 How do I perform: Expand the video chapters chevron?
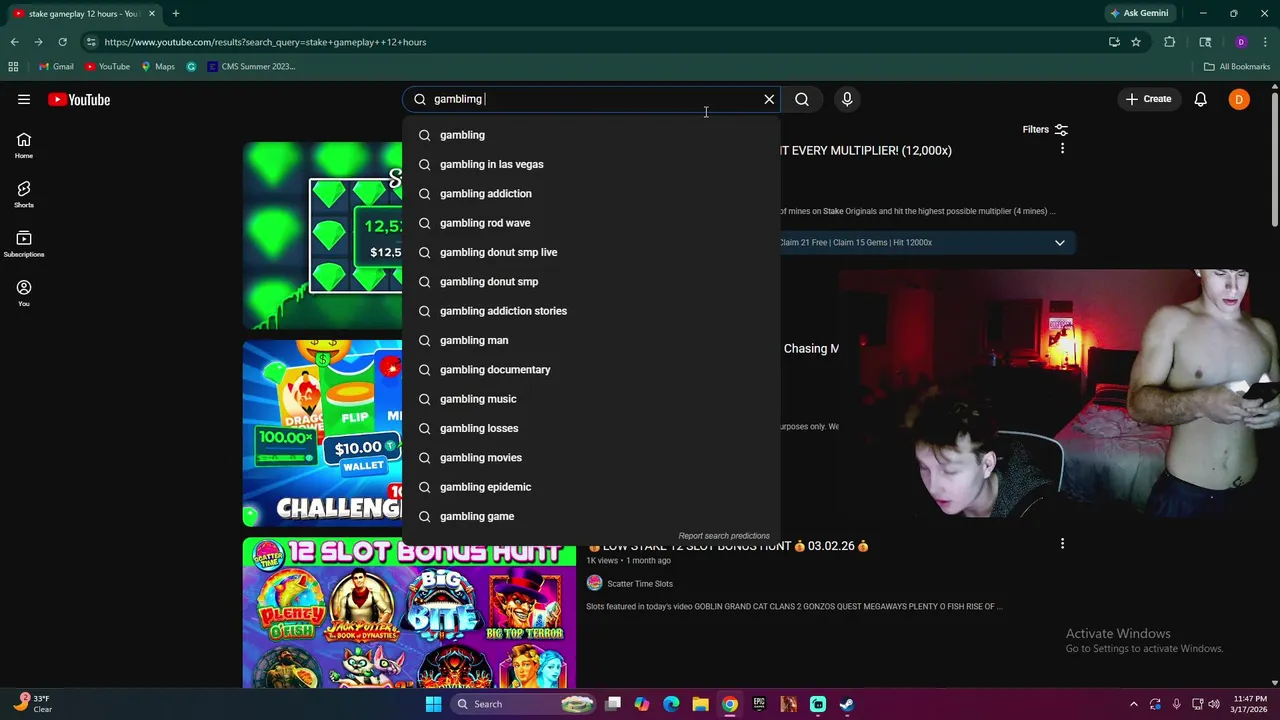click(1060, 243)
